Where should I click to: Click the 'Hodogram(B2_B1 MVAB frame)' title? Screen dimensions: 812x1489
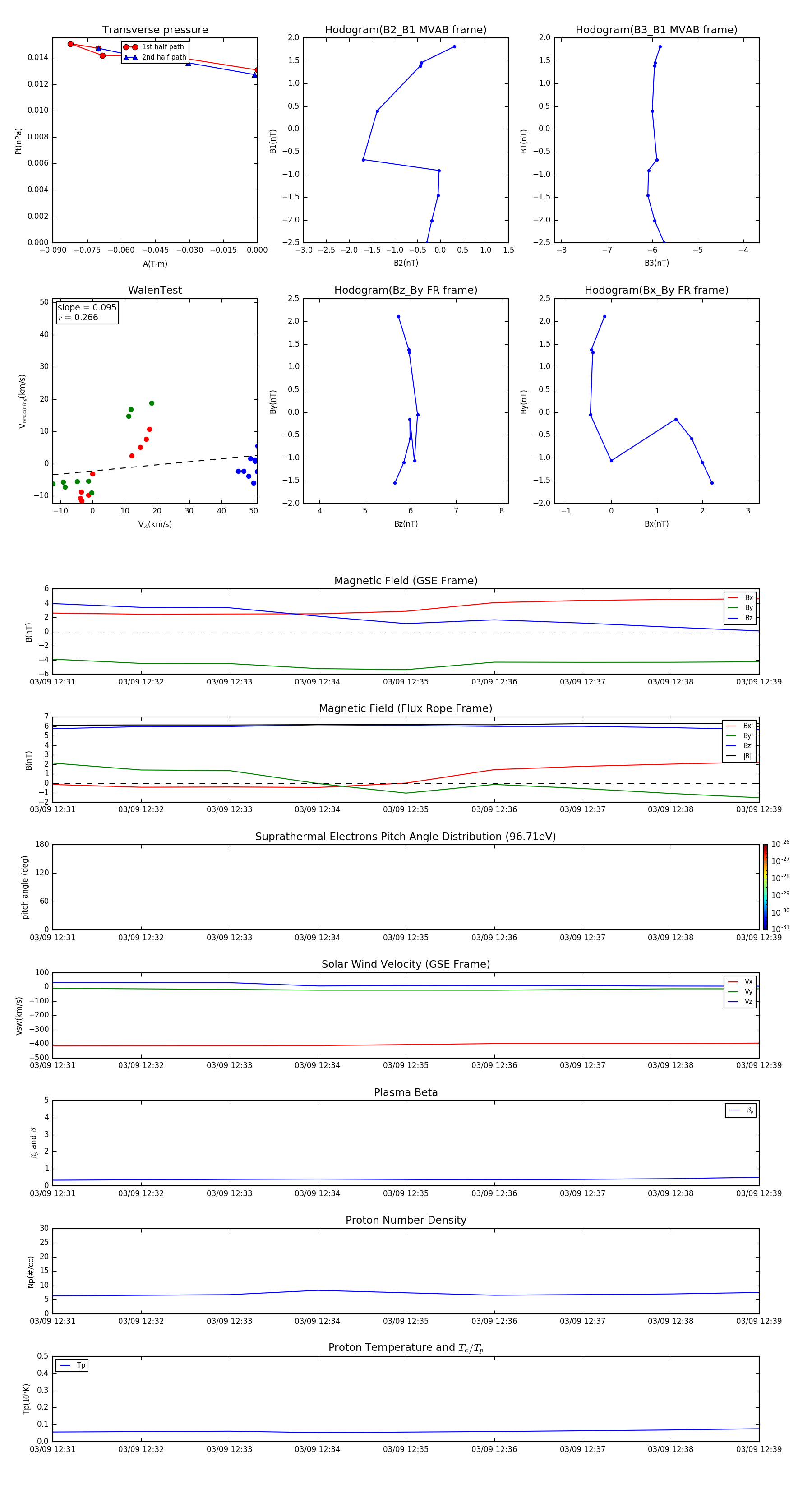click(x=406, y=30)
